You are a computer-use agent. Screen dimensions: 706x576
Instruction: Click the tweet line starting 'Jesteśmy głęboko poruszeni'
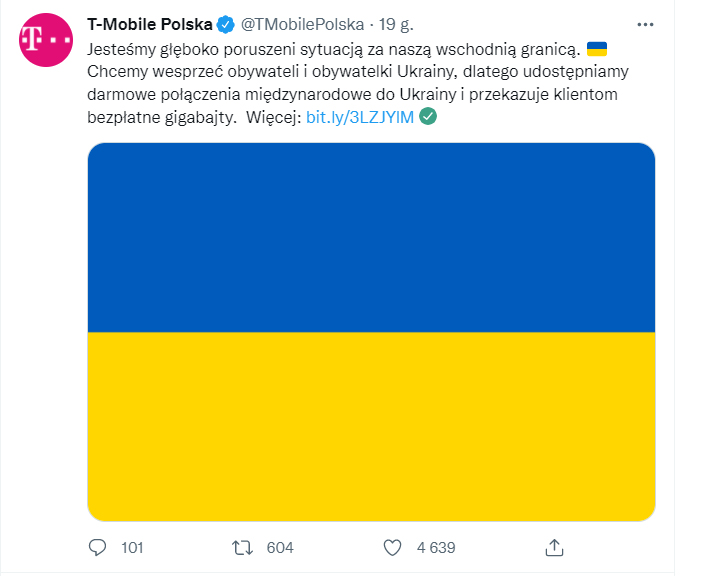pos(333,49)
